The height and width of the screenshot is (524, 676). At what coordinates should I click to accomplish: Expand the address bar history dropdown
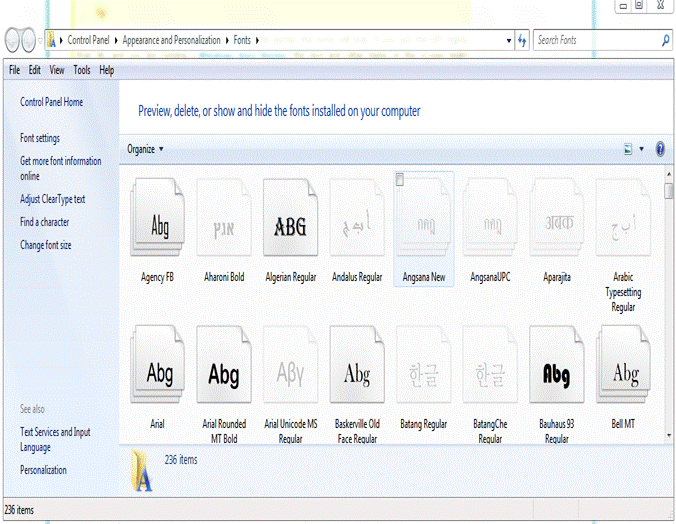click(x=509, y=41)
